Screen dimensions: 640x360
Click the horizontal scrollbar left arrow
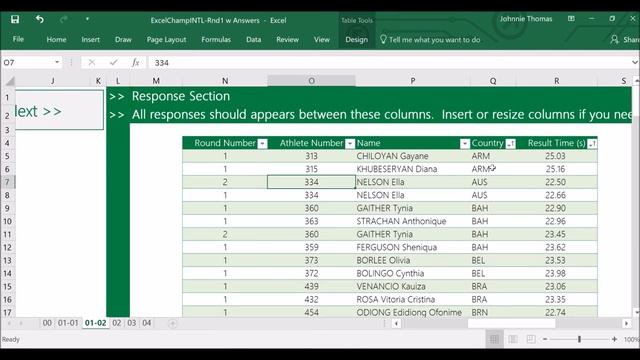coord(396,324)
